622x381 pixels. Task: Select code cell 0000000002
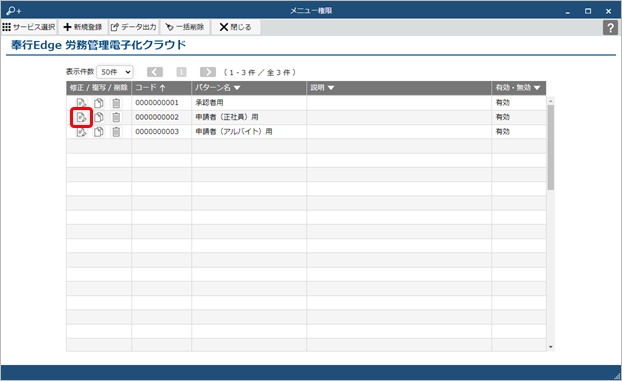161,117
